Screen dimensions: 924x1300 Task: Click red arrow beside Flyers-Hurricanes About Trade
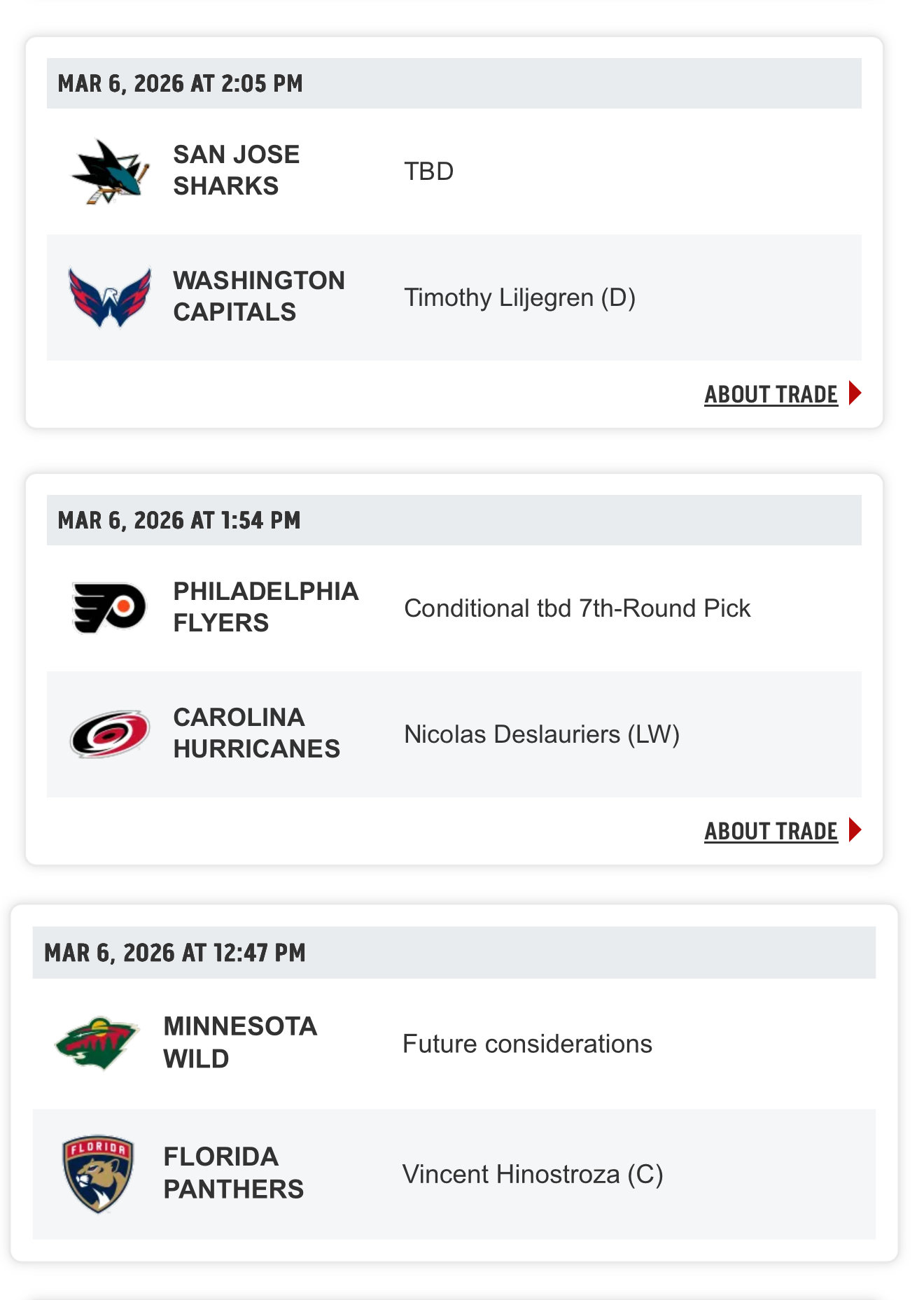[855, 830]
